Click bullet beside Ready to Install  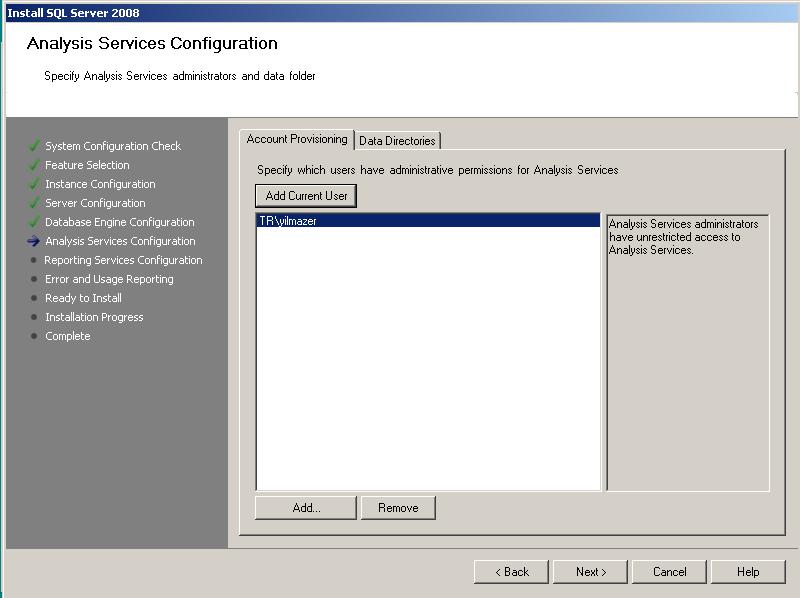pyautogui.click(x=34, y=298)
